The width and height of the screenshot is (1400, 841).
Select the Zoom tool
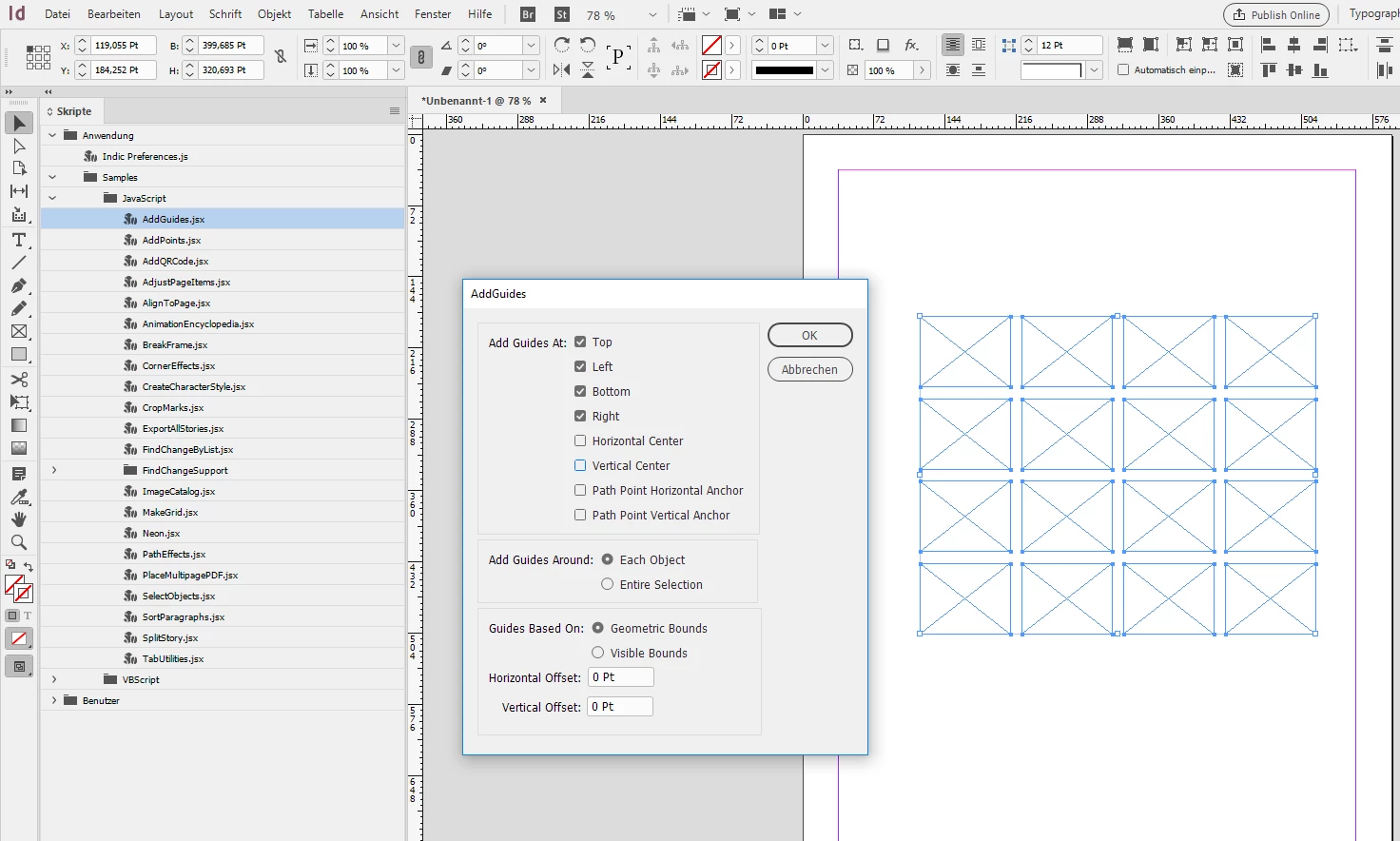click(x=19, y=542)
